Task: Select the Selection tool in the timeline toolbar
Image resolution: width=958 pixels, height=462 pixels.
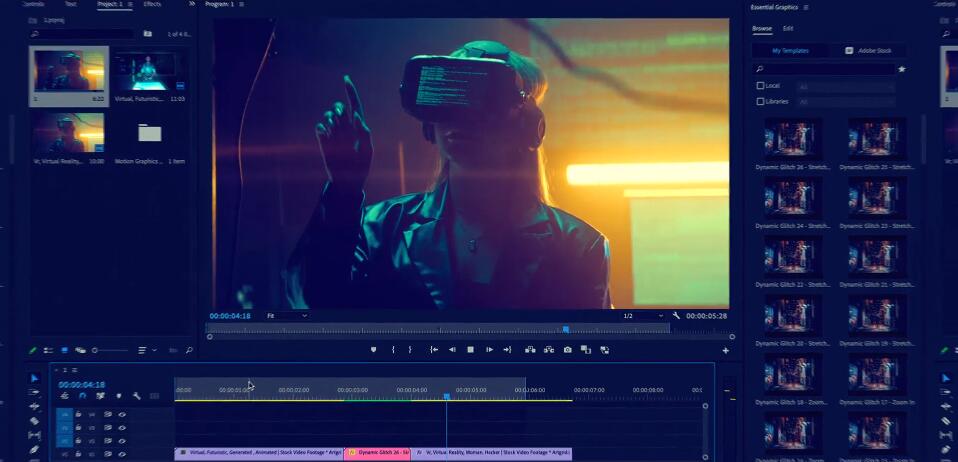Action: [34, 378]
